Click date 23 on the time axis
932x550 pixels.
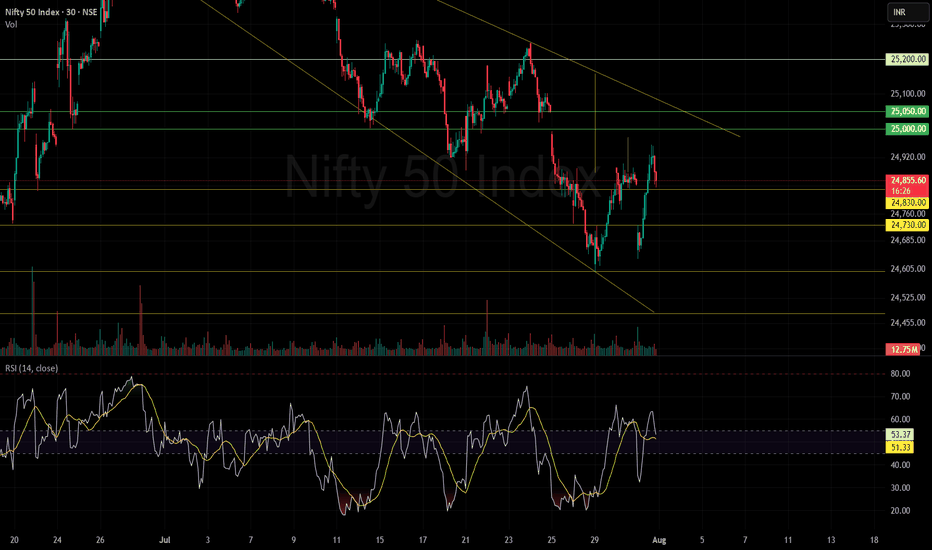pos(508,540)
